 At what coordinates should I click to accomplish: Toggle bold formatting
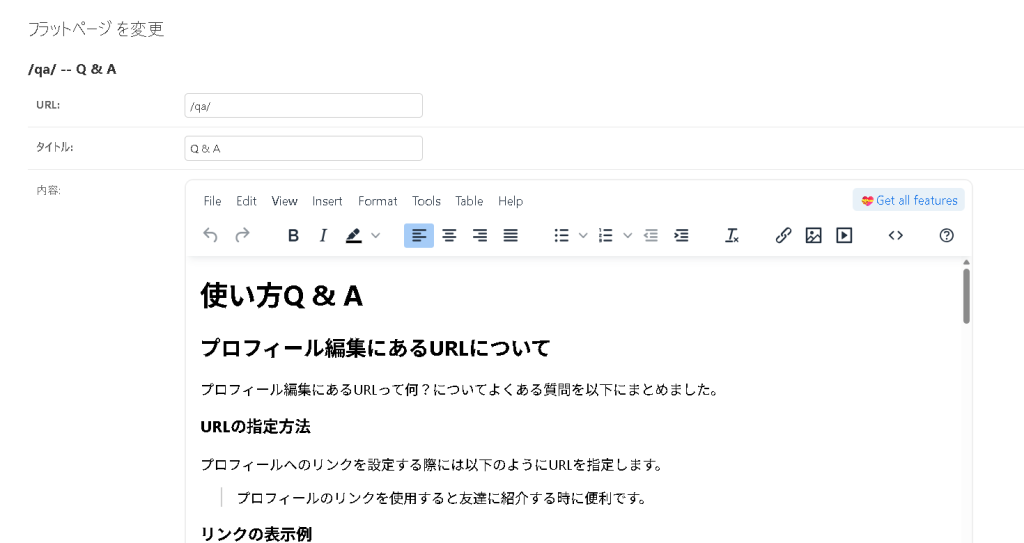pyautogui.click(x=293, y=235)
